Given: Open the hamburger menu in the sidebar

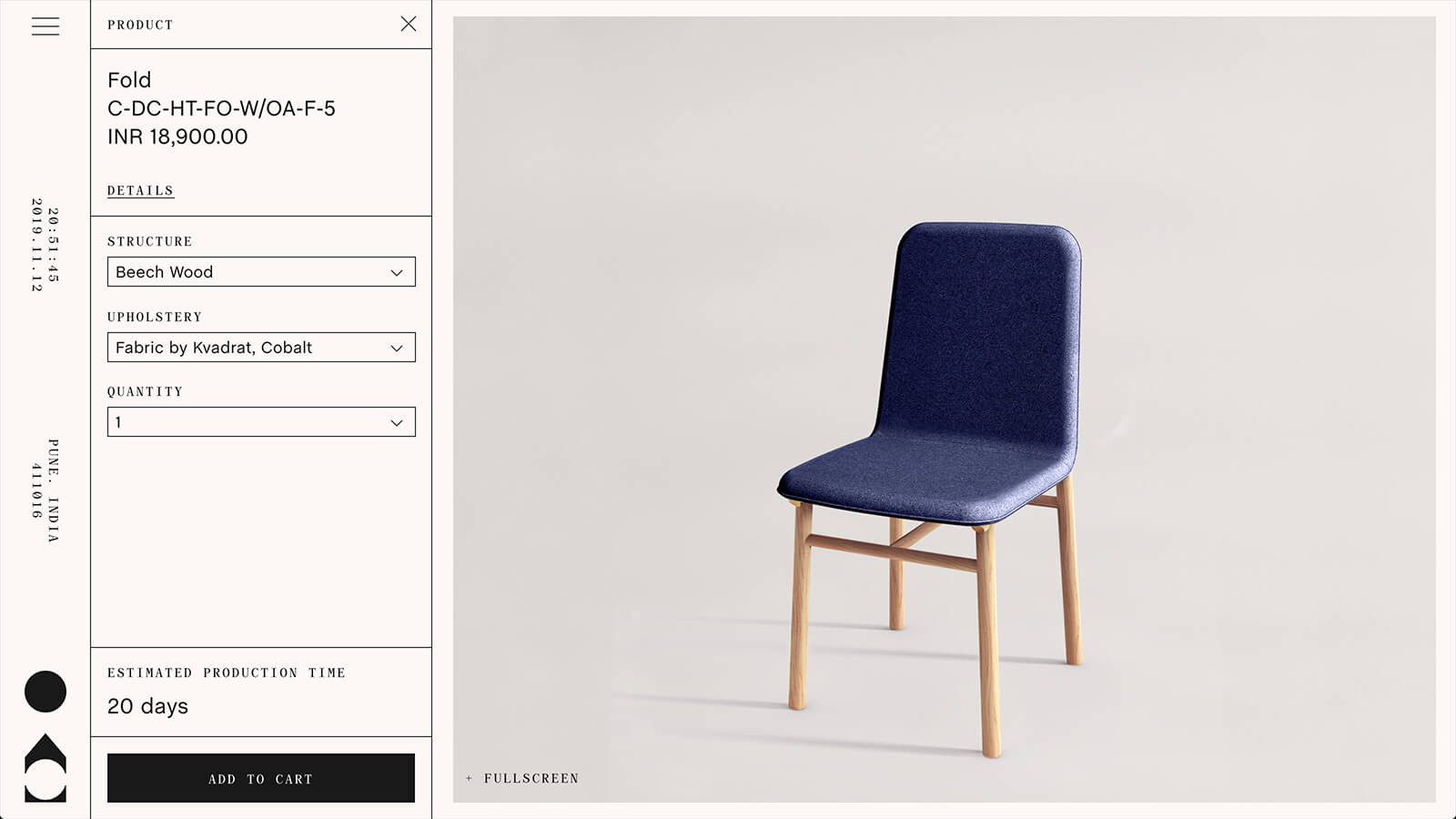Looking at the screenshot, I should click(x=45, y=26).
